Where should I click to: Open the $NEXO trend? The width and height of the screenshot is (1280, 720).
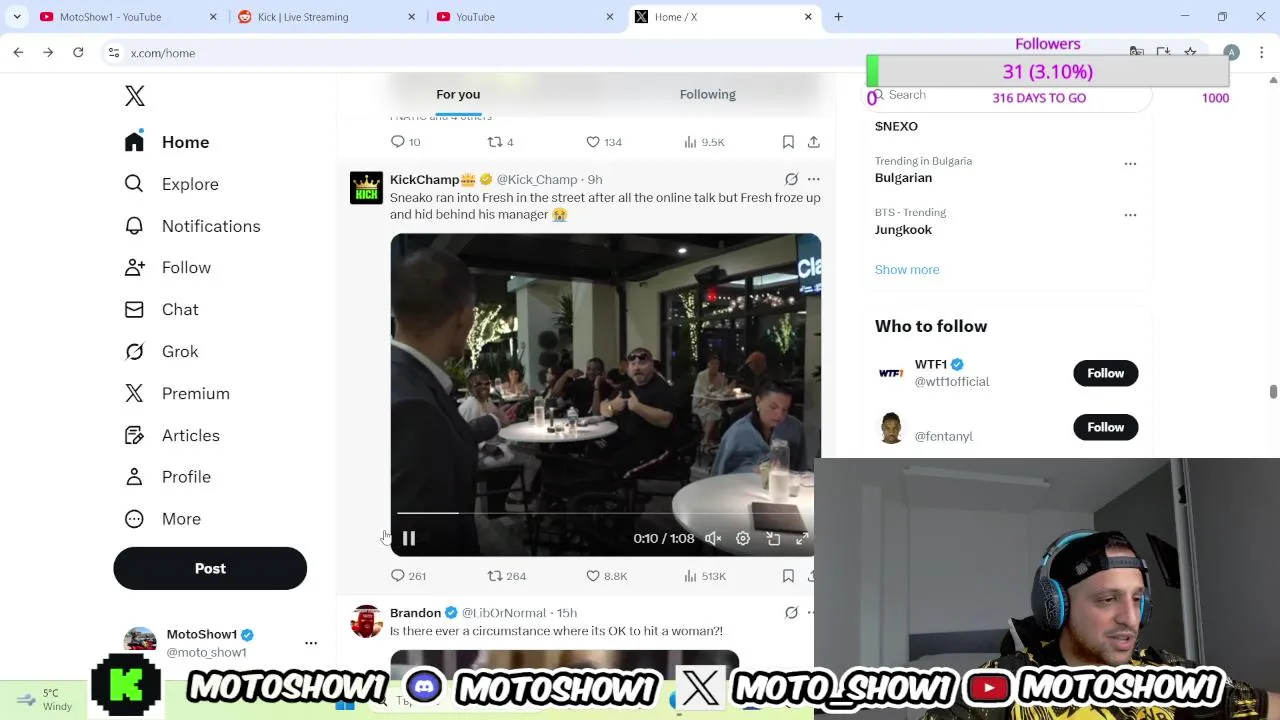896,126
